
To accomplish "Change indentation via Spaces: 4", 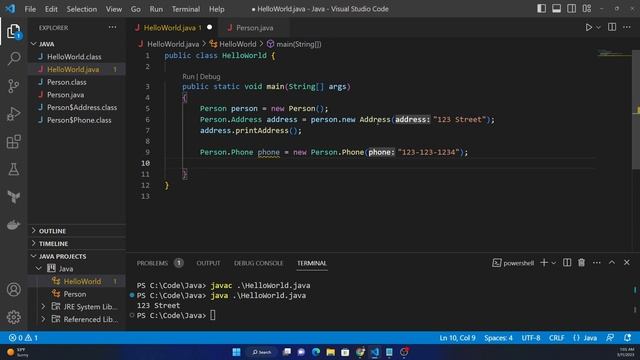I will pos(498,338).
